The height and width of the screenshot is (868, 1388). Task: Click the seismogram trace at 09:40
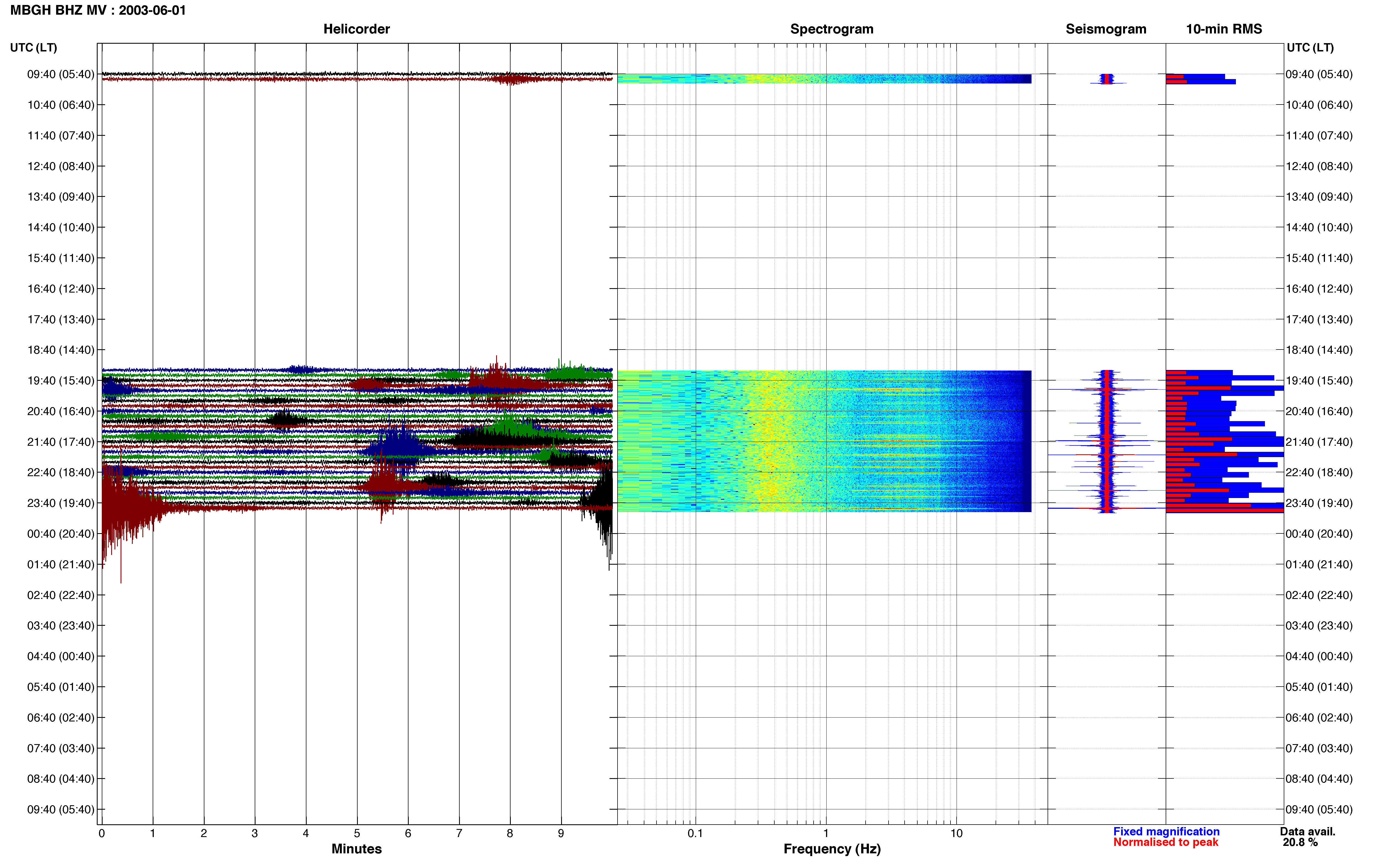[1107, 79]
